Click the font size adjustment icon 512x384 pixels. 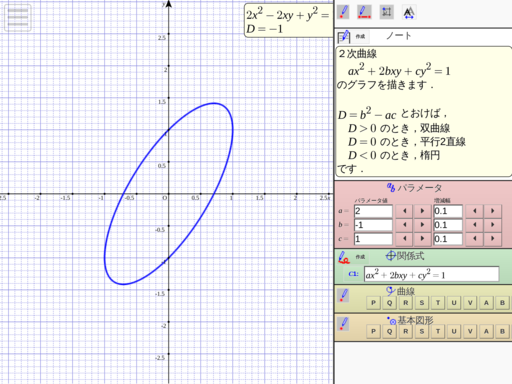coord(409,12)
